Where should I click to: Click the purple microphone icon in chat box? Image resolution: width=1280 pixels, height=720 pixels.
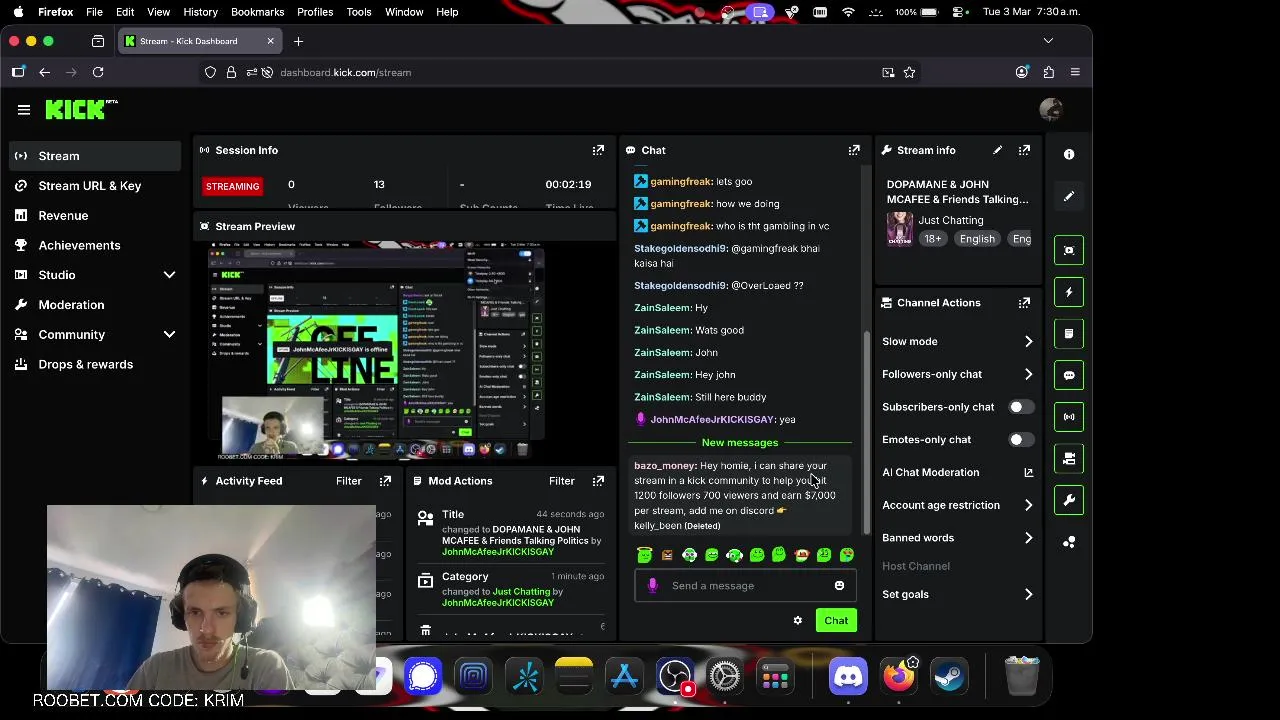point(653,586)
